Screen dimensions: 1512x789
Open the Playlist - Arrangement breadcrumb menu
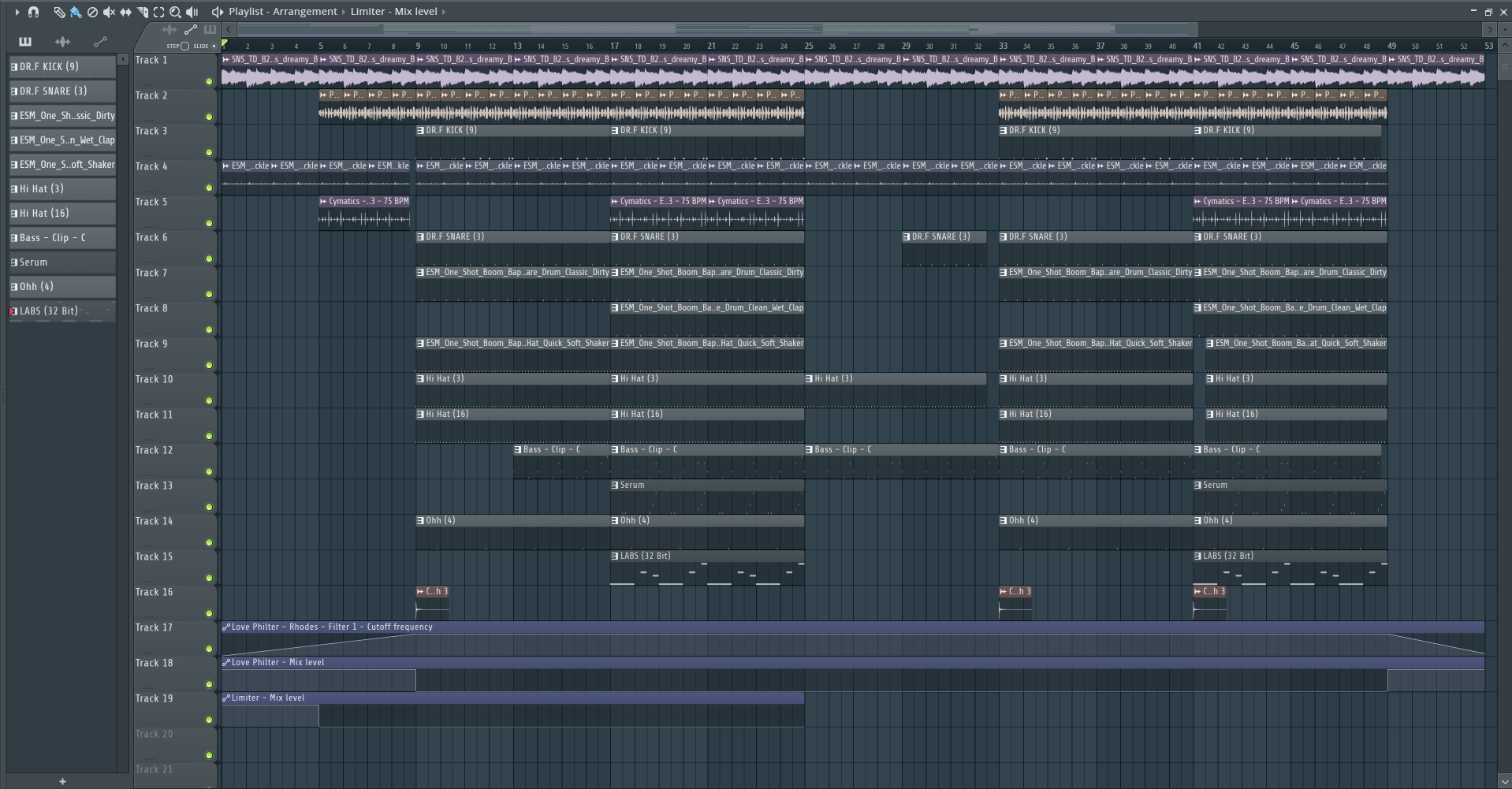tap(283, 12)
